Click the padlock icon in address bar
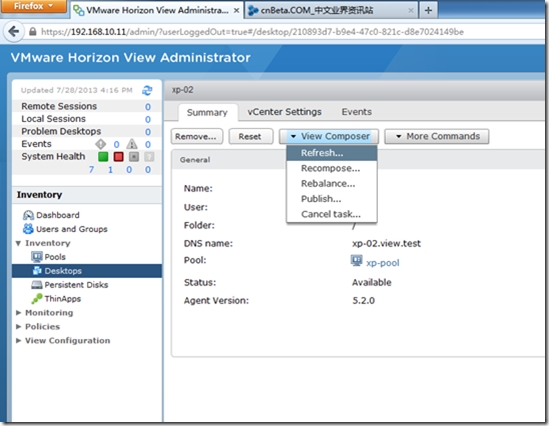 tap(33, 32)
